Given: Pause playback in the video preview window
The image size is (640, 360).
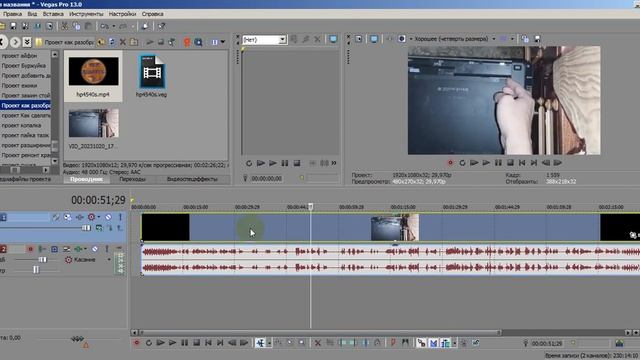Looking at the screenshot, I should 498,163.
